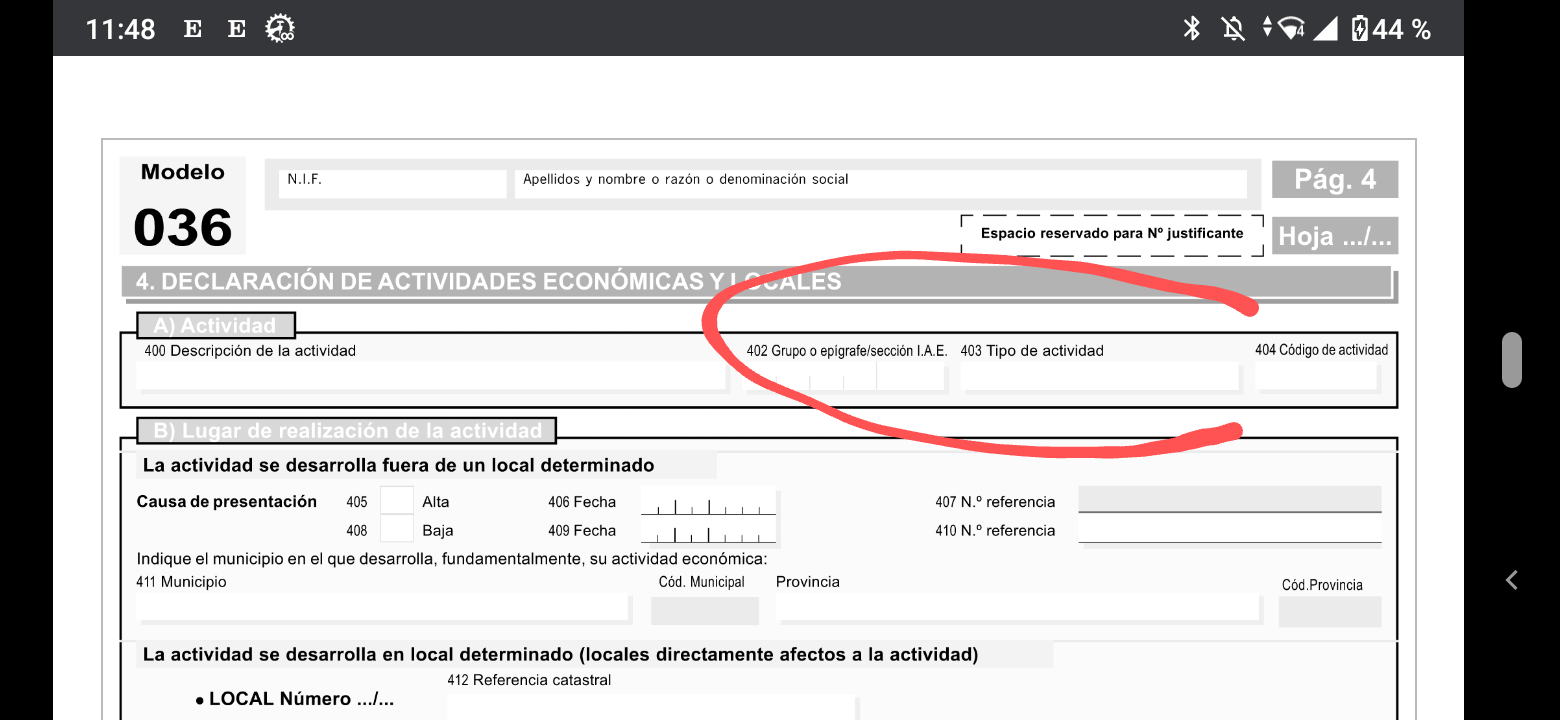Tap the muted notifications bell icon
1560x720 pixels.
(1234, 29)
